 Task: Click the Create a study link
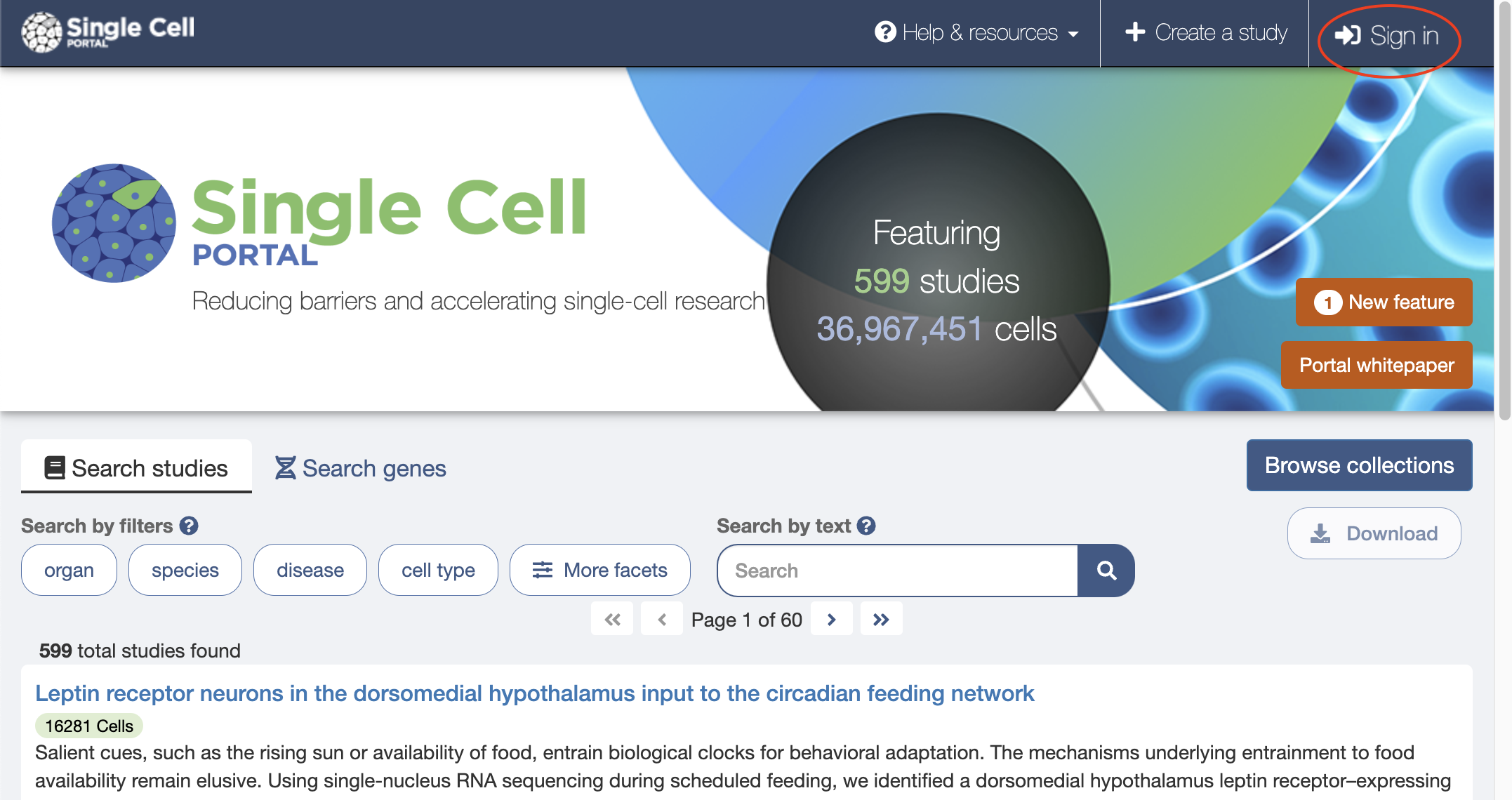[x=1205, y=32]
